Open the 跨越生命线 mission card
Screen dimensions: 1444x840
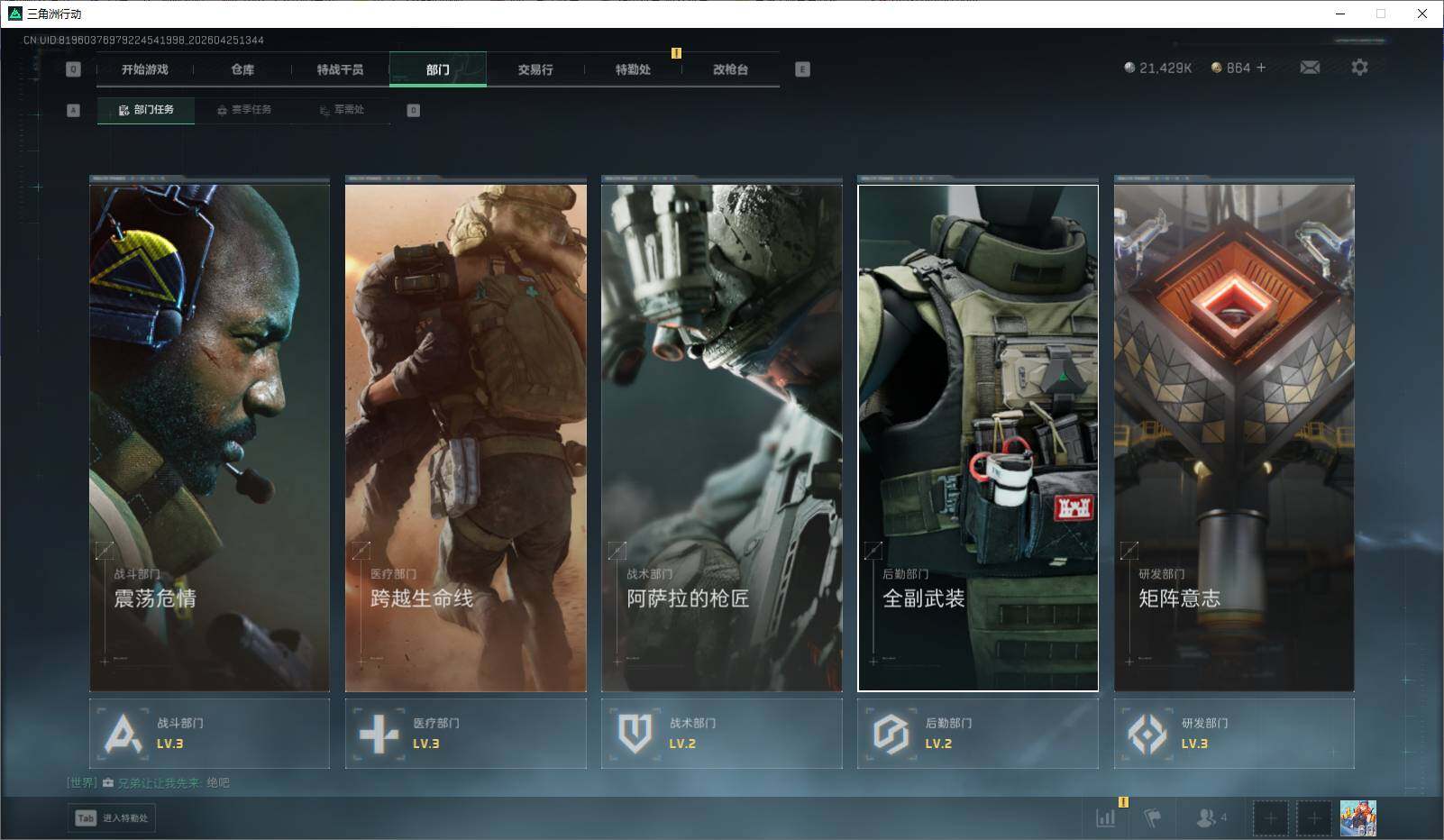(466, 438)
